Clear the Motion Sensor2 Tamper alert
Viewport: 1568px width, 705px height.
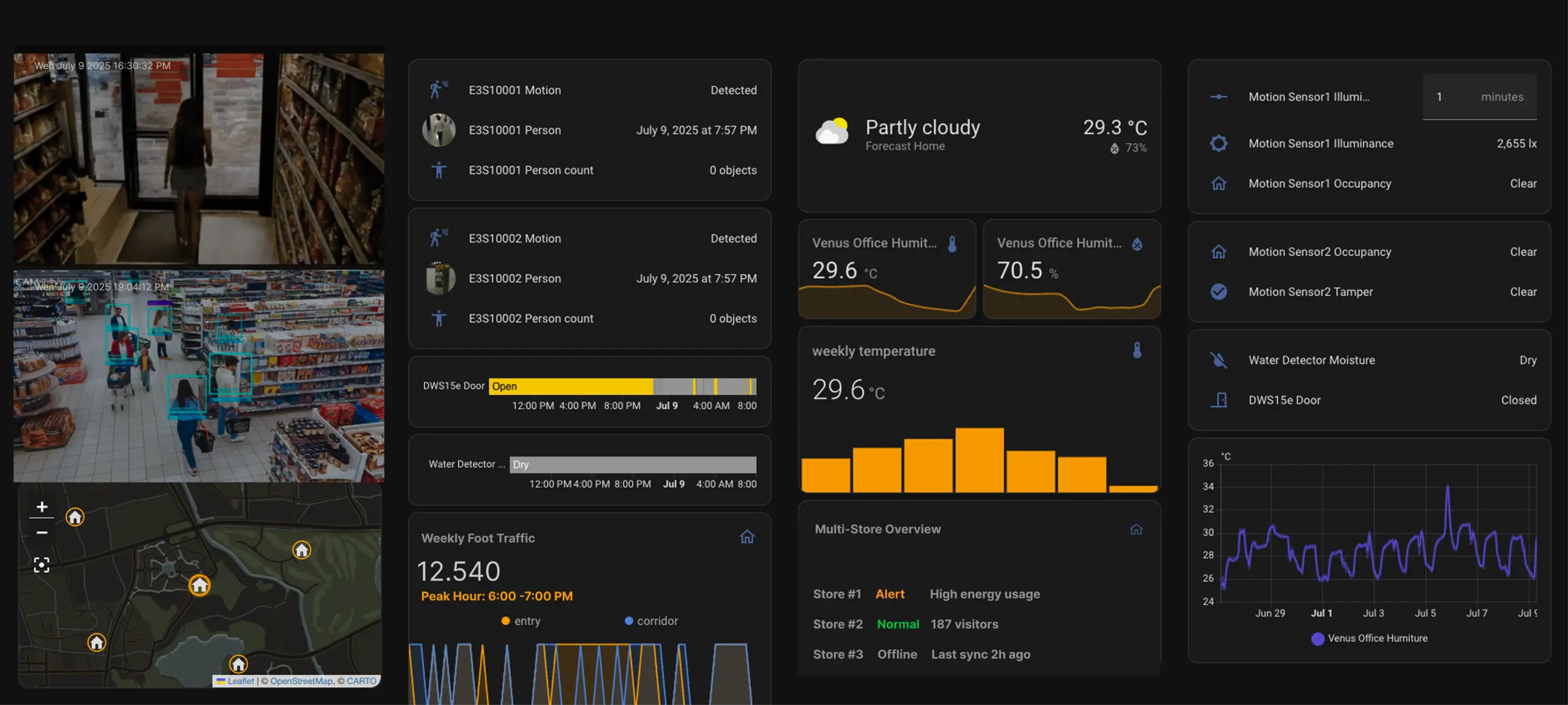(1523, 292)
